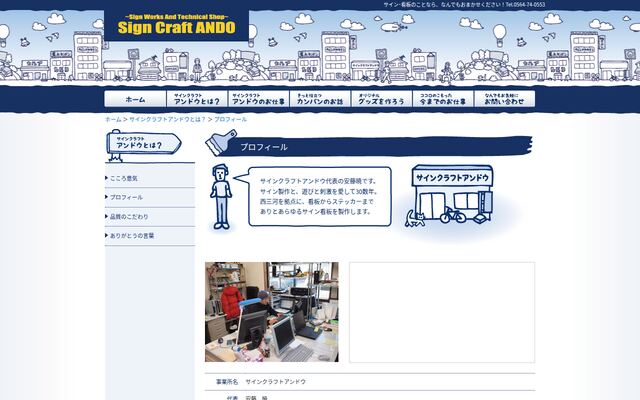Click the speech bubble introduction text

pos(319,196)
